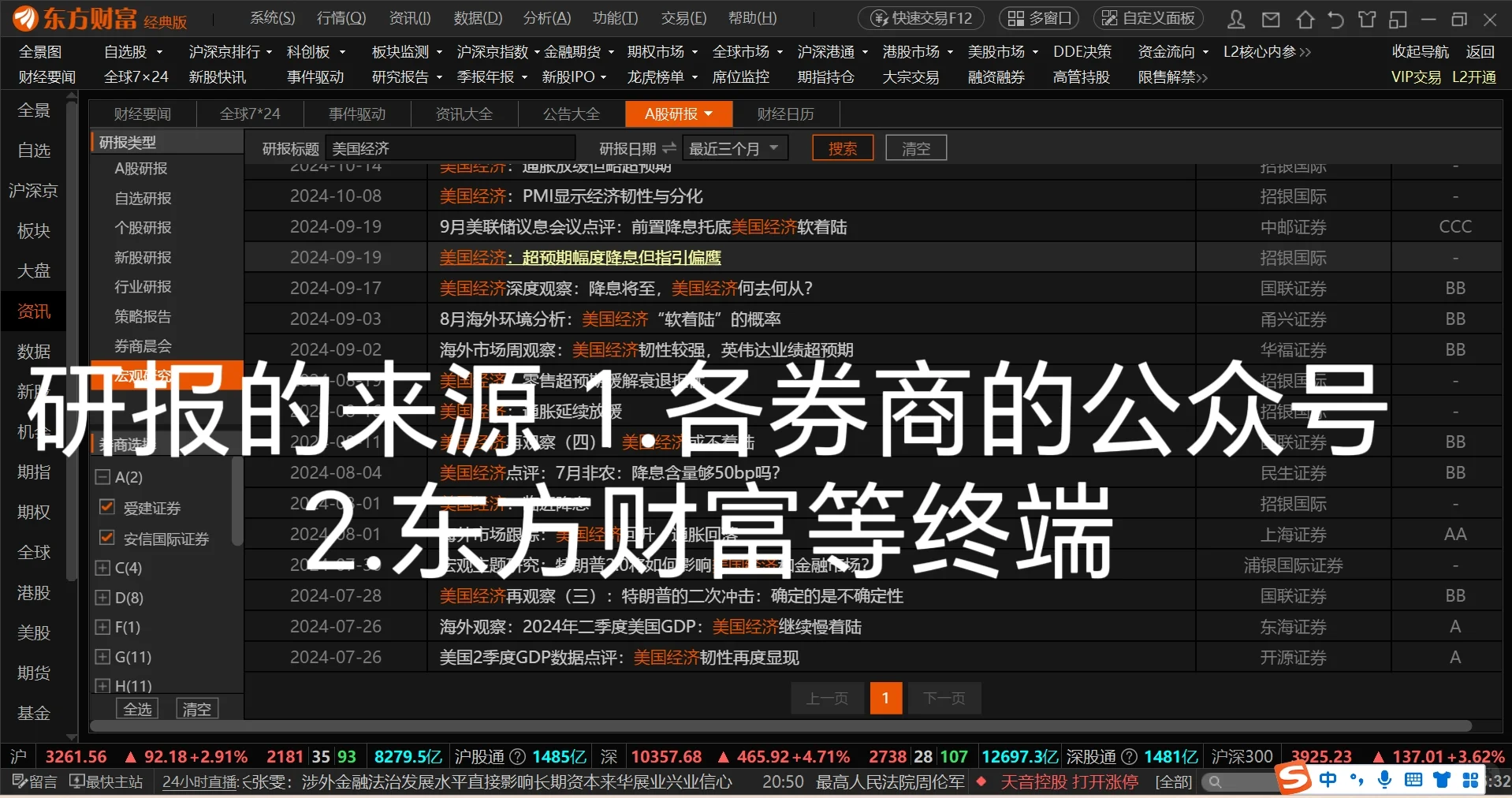1512x798 pixels.
Task: Click the 收起导航 collapse navigation link
Action: pos(1420,52)
